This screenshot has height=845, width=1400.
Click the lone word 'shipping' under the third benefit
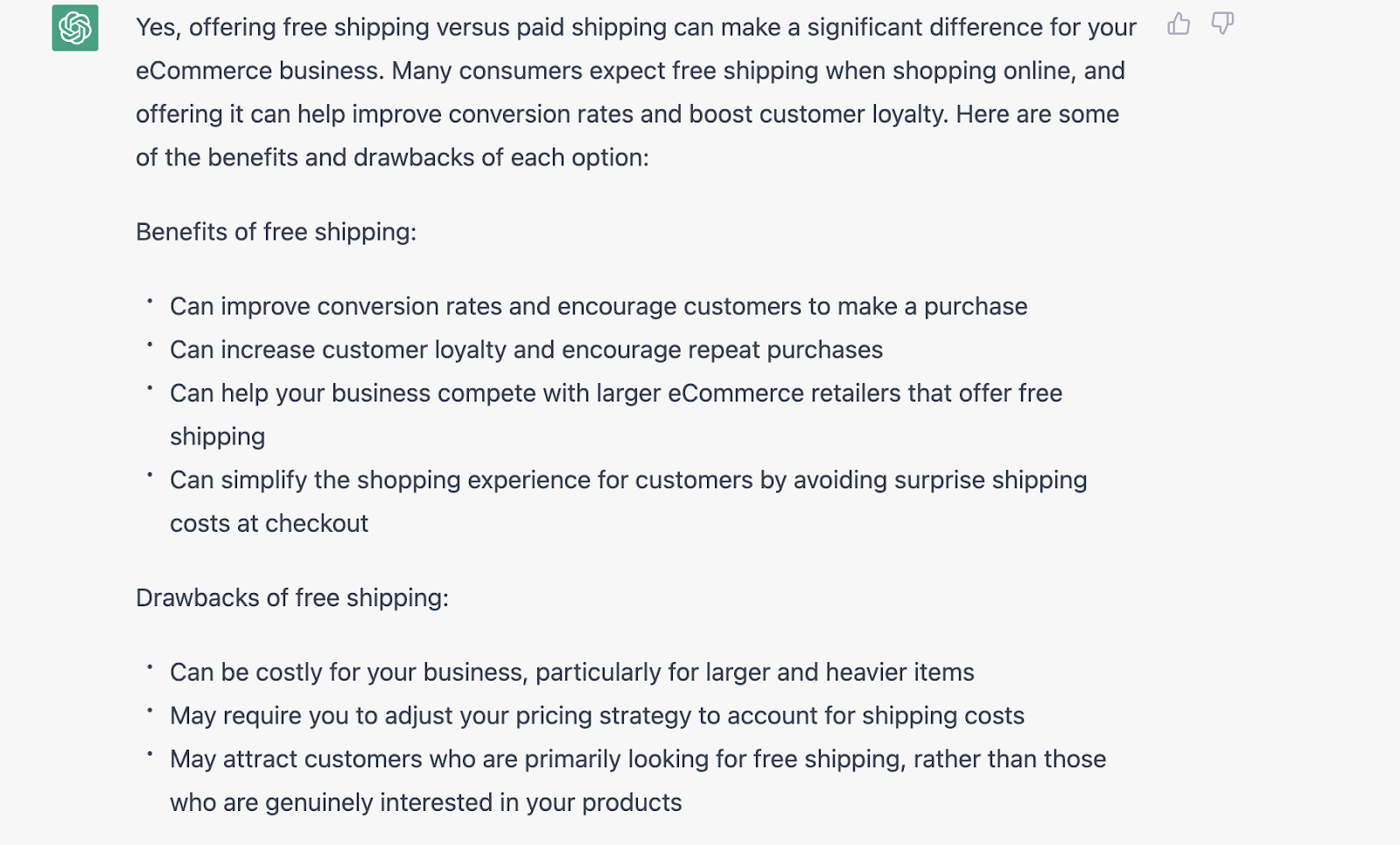[x=217, y=436]
